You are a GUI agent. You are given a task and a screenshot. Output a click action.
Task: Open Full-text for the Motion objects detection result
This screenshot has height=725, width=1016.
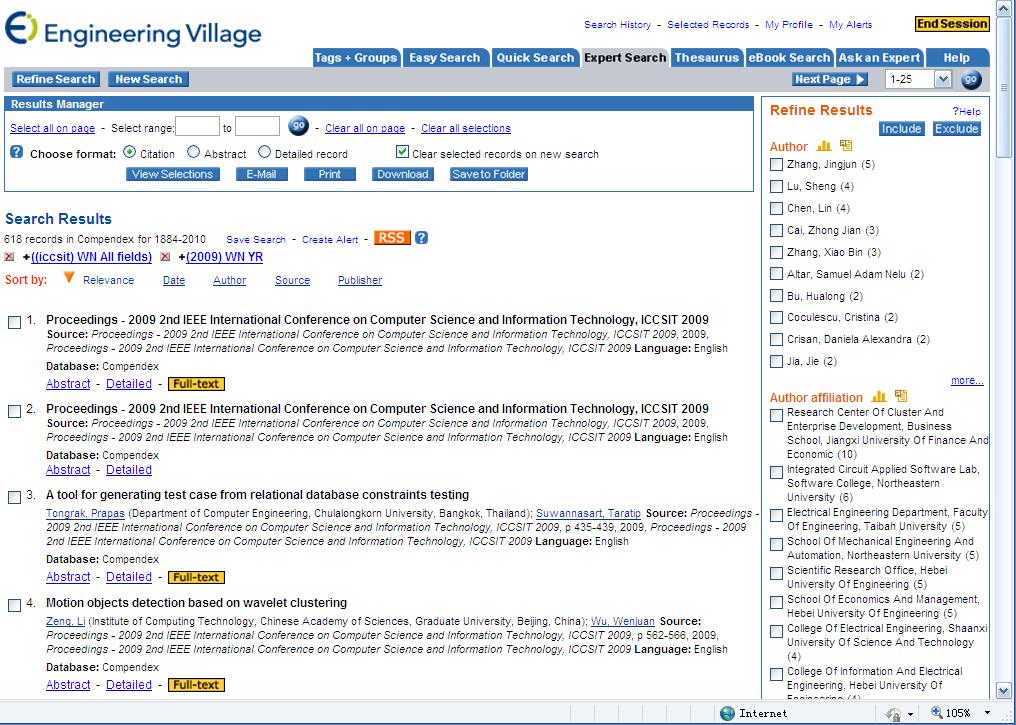pos(196,685)
